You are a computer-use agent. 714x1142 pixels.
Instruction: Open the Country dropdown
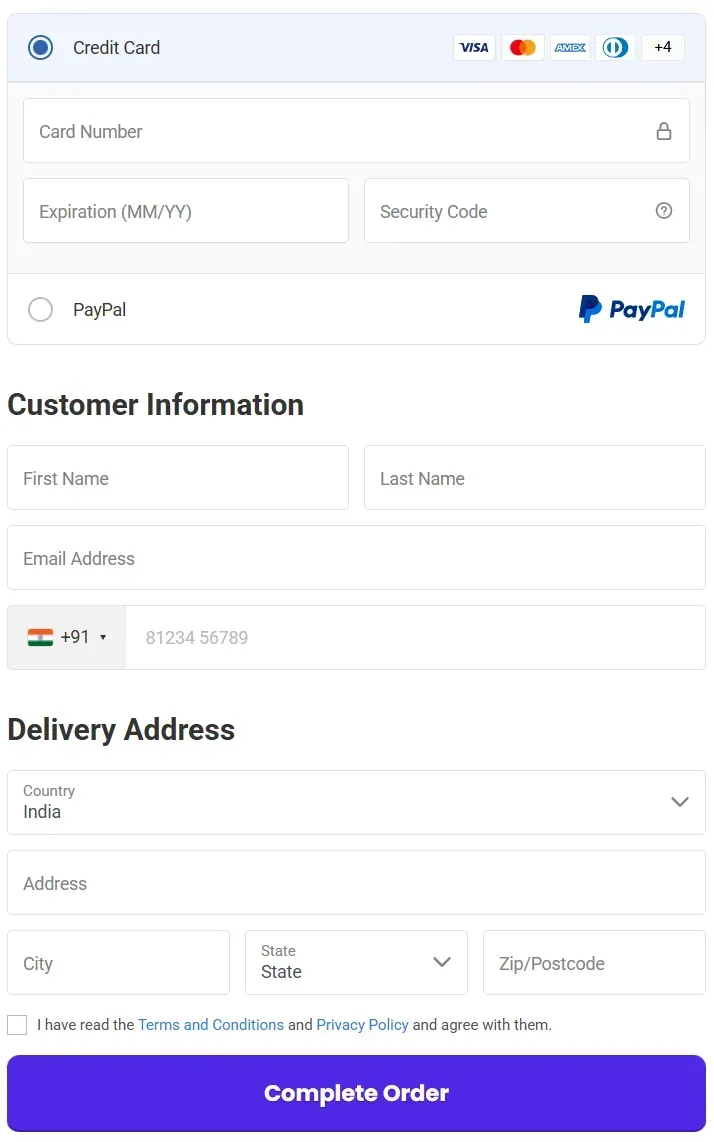click(680, 802)
